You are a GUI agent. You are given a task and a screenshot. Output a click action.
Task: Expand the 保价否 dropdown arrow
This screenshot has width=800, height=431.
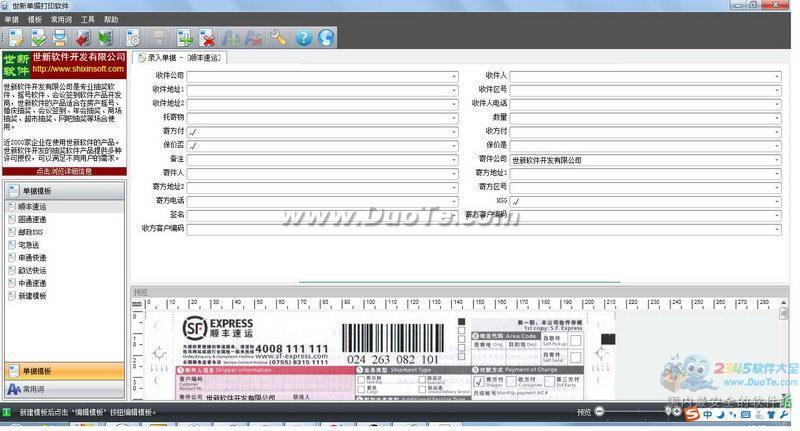pos(454,146)
